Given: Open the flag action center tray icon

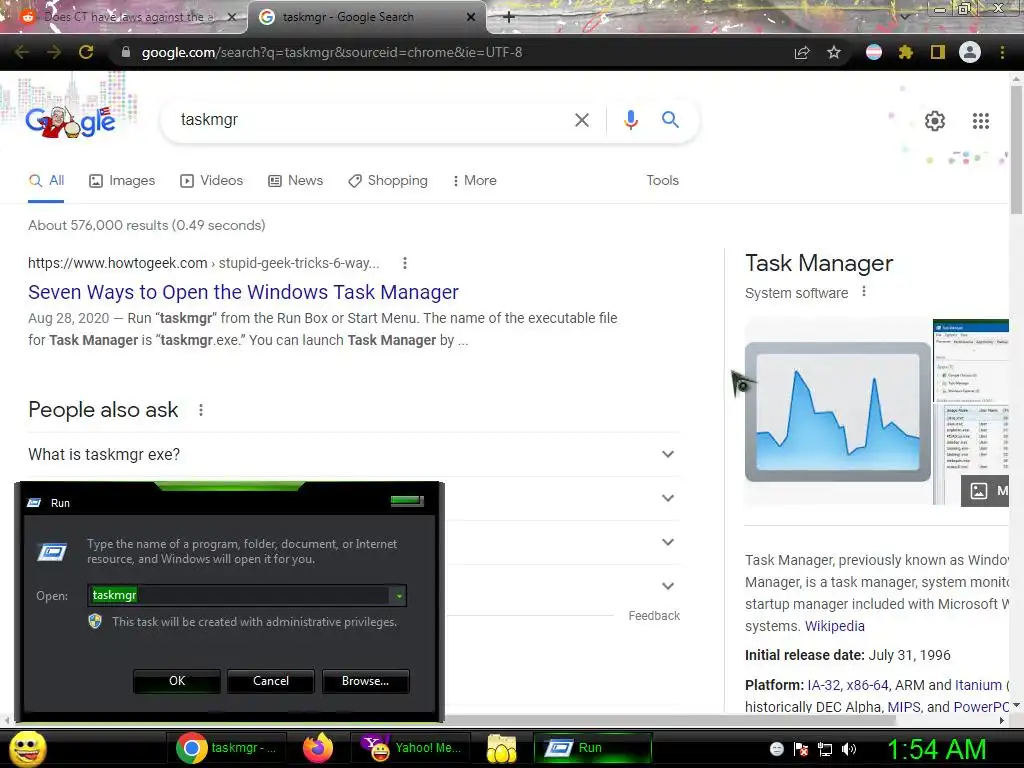Looking at the screenshot, I should 801,749.
